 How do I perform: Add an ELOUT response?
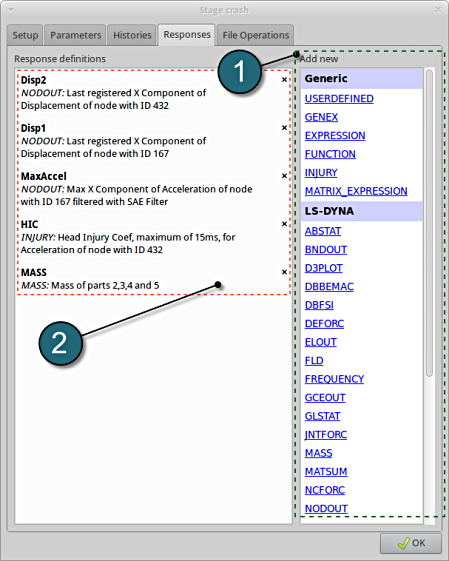coord(321,342)
